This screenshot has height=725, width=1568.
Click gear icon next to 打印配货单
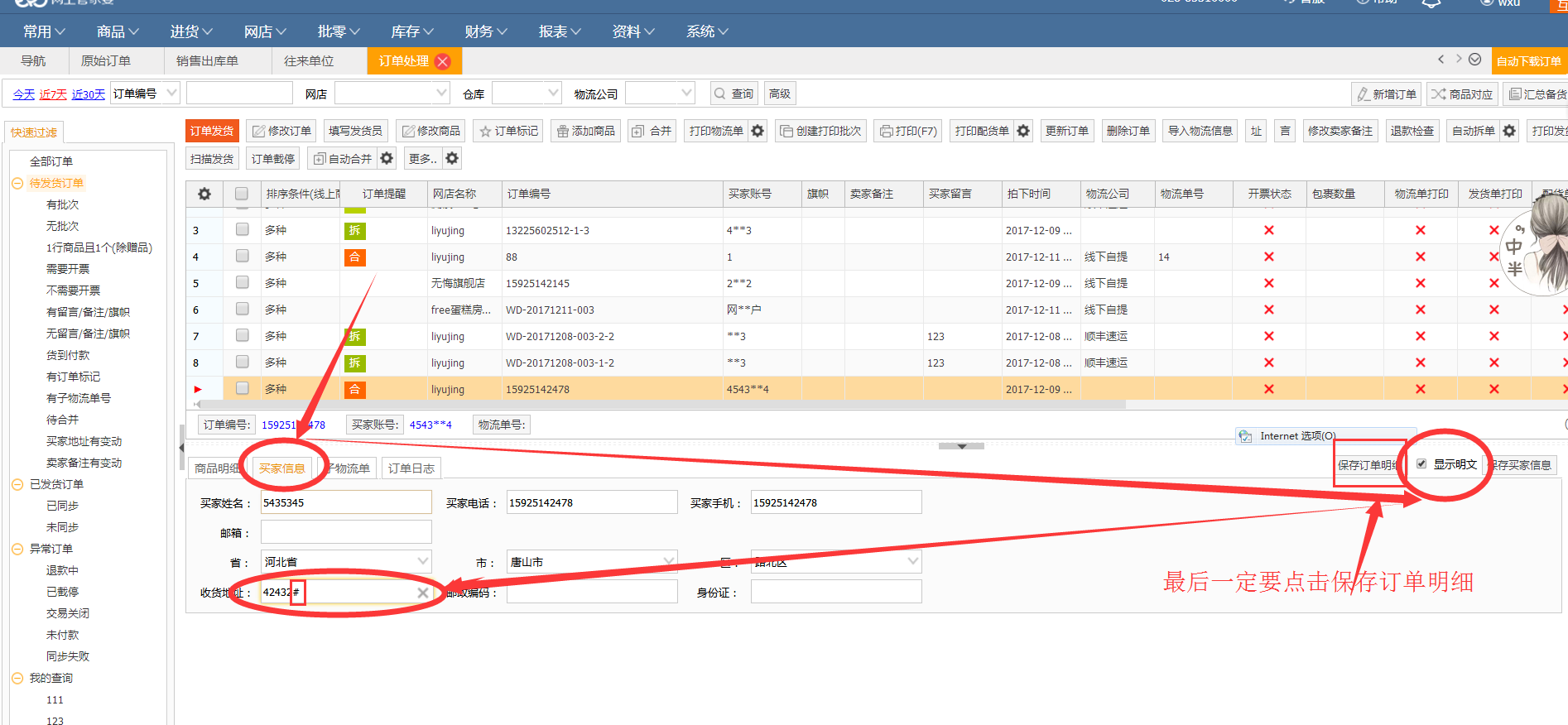pyautogui.click(x=1023, y=131)
